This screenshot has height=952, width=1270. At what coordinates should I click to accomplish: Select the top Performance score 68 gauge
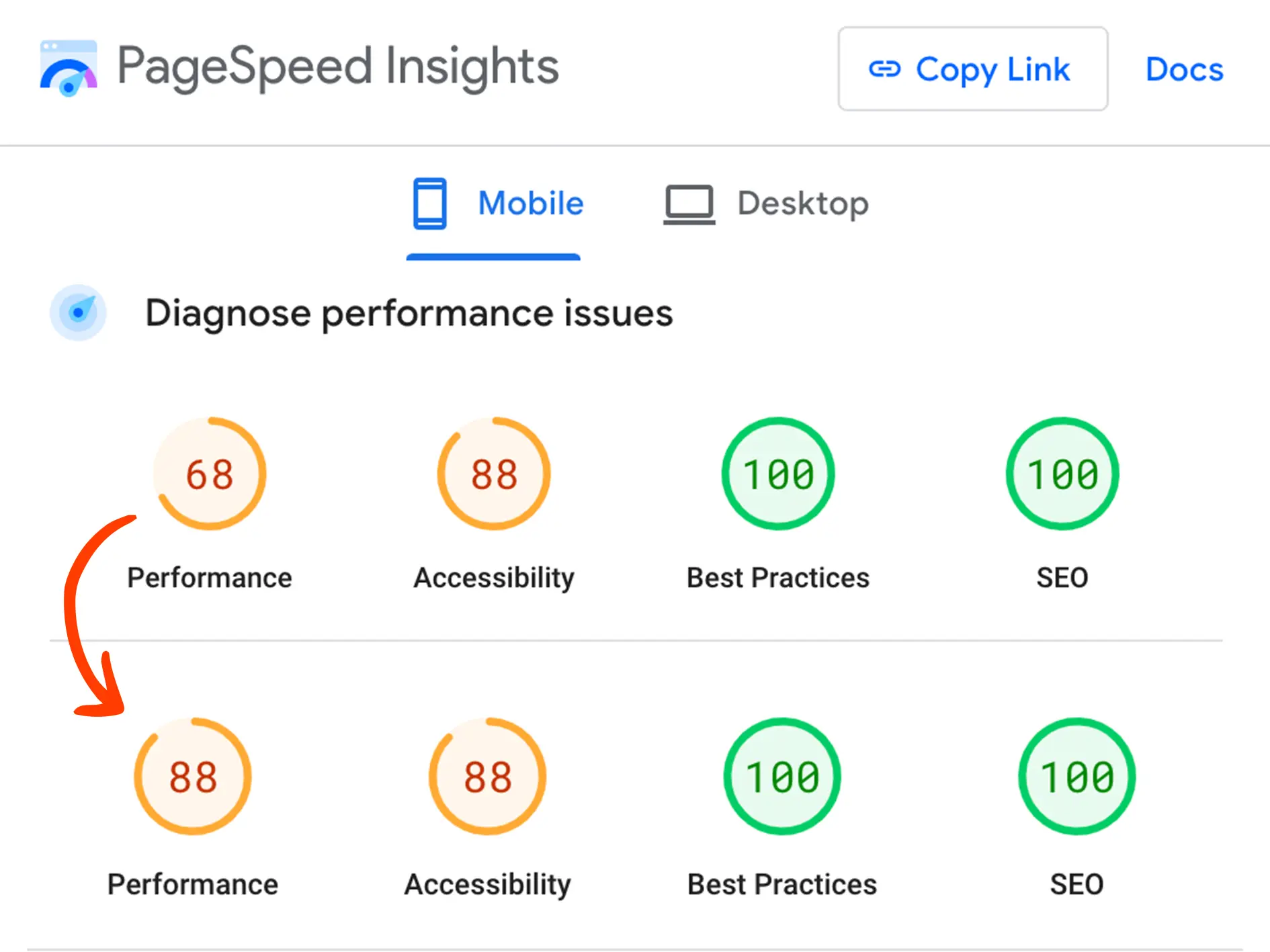click(x=210, y=474)
